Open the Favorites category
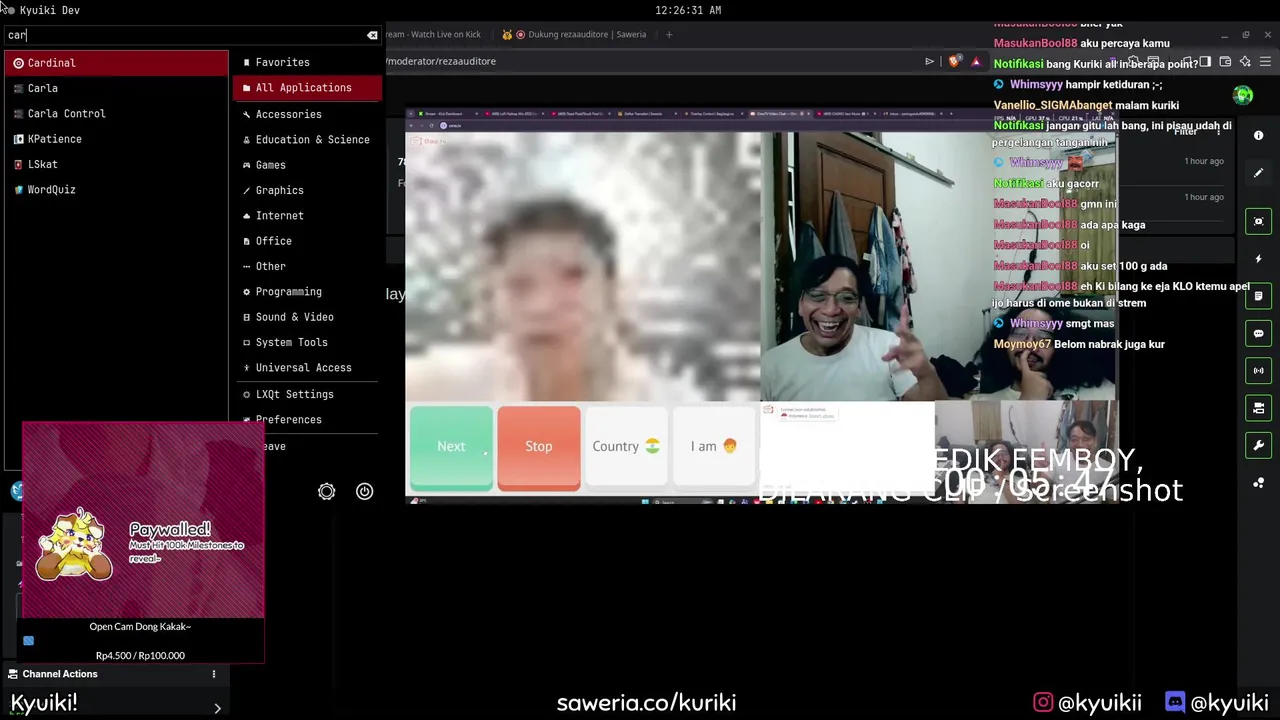The height and width of the screenshot is (720, 1280). 307,62
